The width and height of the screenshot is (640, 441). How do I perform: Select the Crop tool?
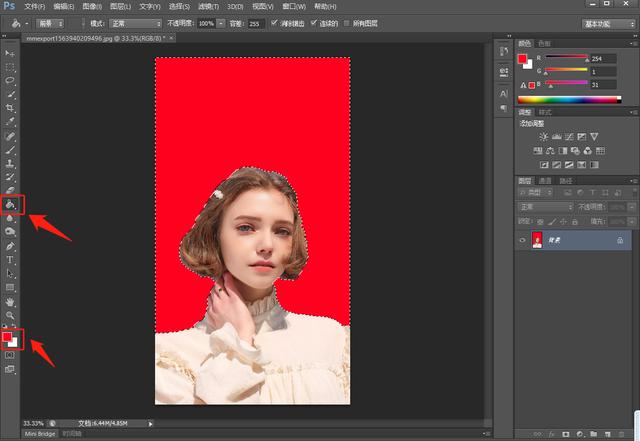(x=10, y=108)
